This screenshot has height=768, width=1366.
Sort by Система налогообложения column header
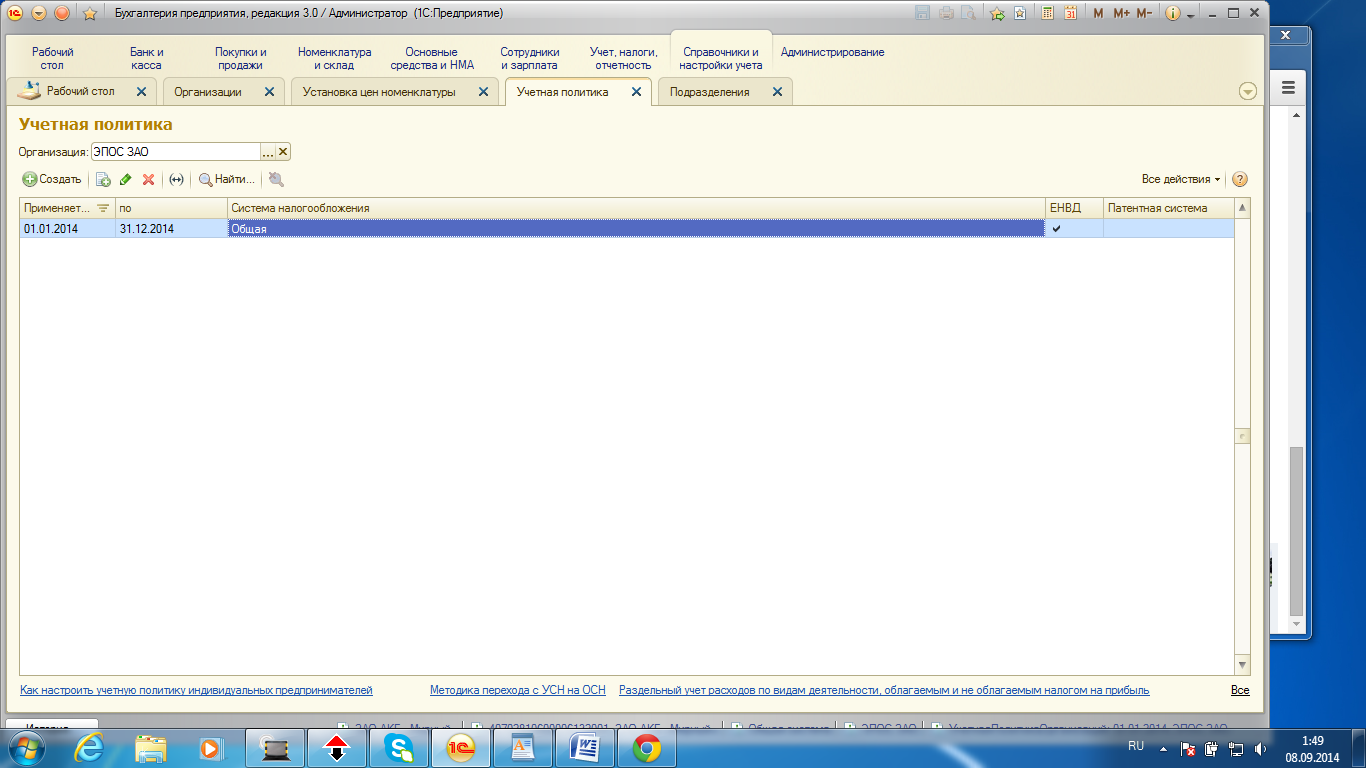(637, 208)
